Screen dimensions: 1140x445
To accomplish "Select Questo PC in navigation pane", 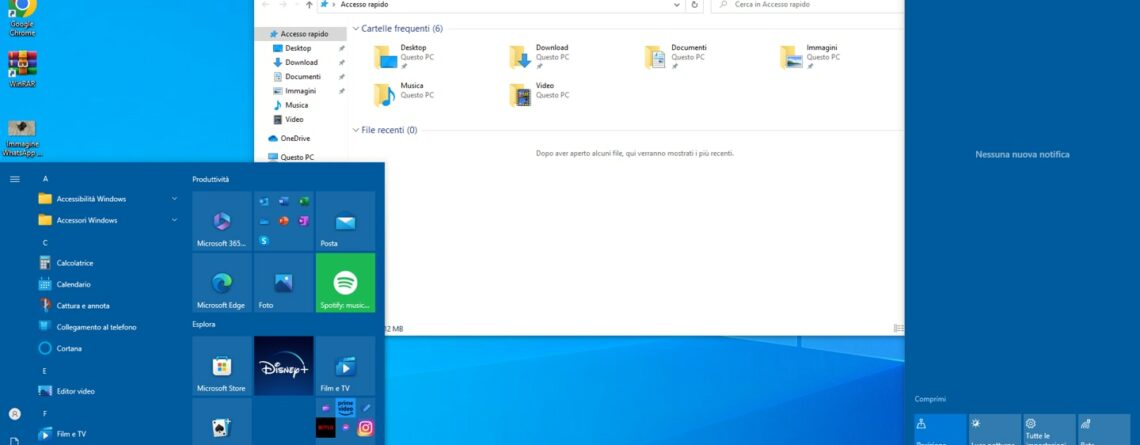I will tap(296, 157).
